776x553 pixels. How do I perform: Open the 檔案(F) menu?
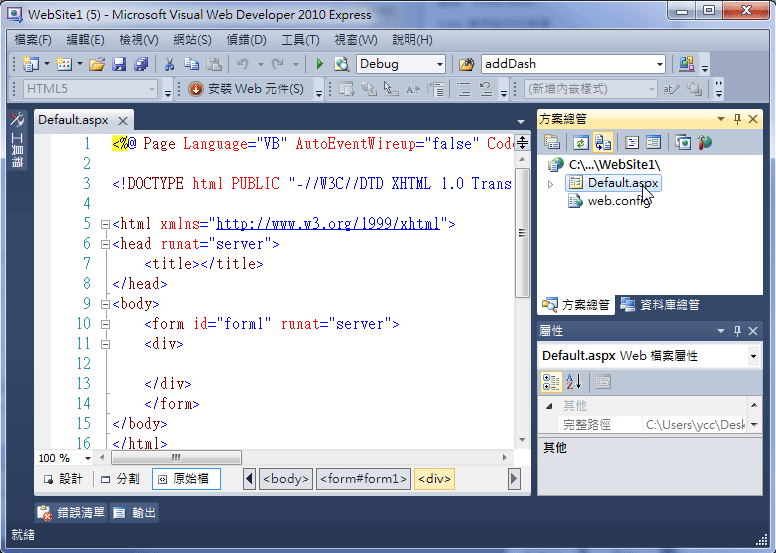(x=33, y=40)
